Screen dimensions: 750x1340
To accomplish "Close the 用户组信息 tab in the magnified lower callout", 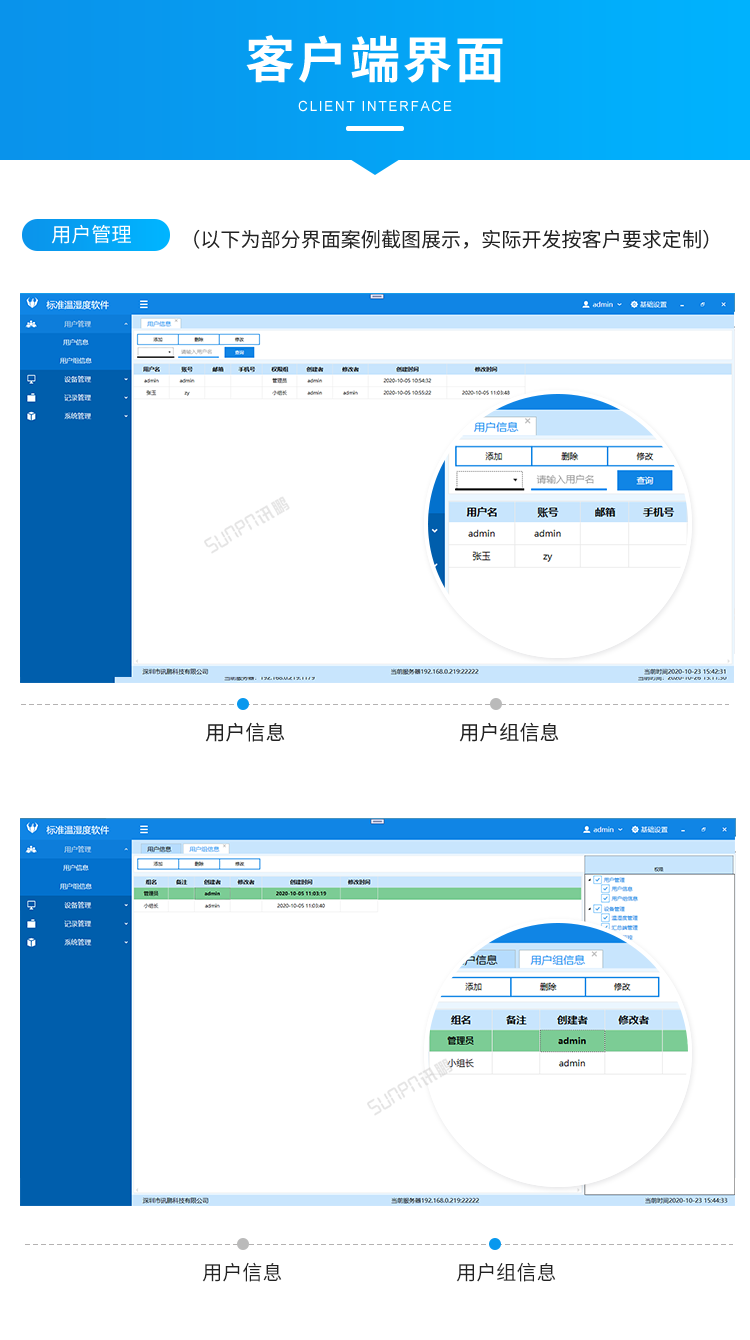I will point(595,954).
